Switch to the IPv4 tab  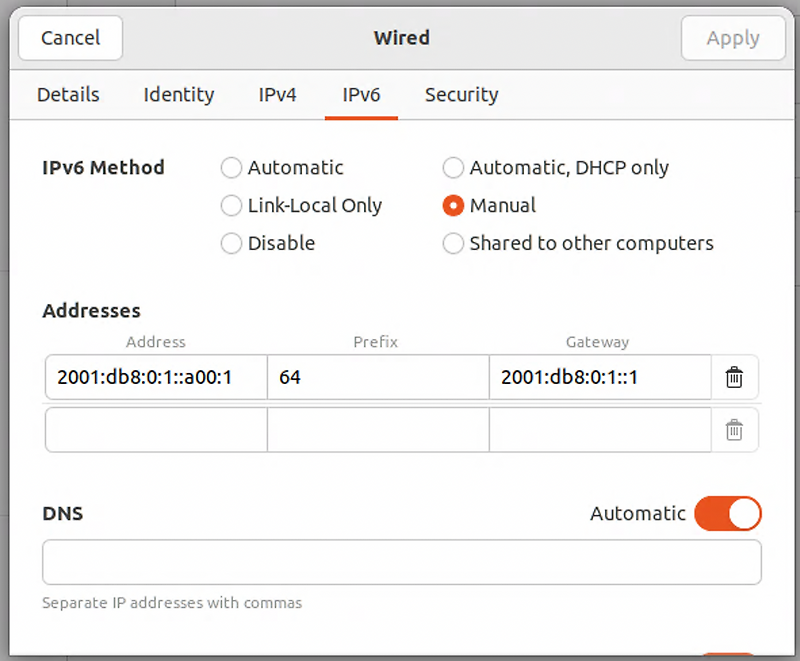coord(277,95)
